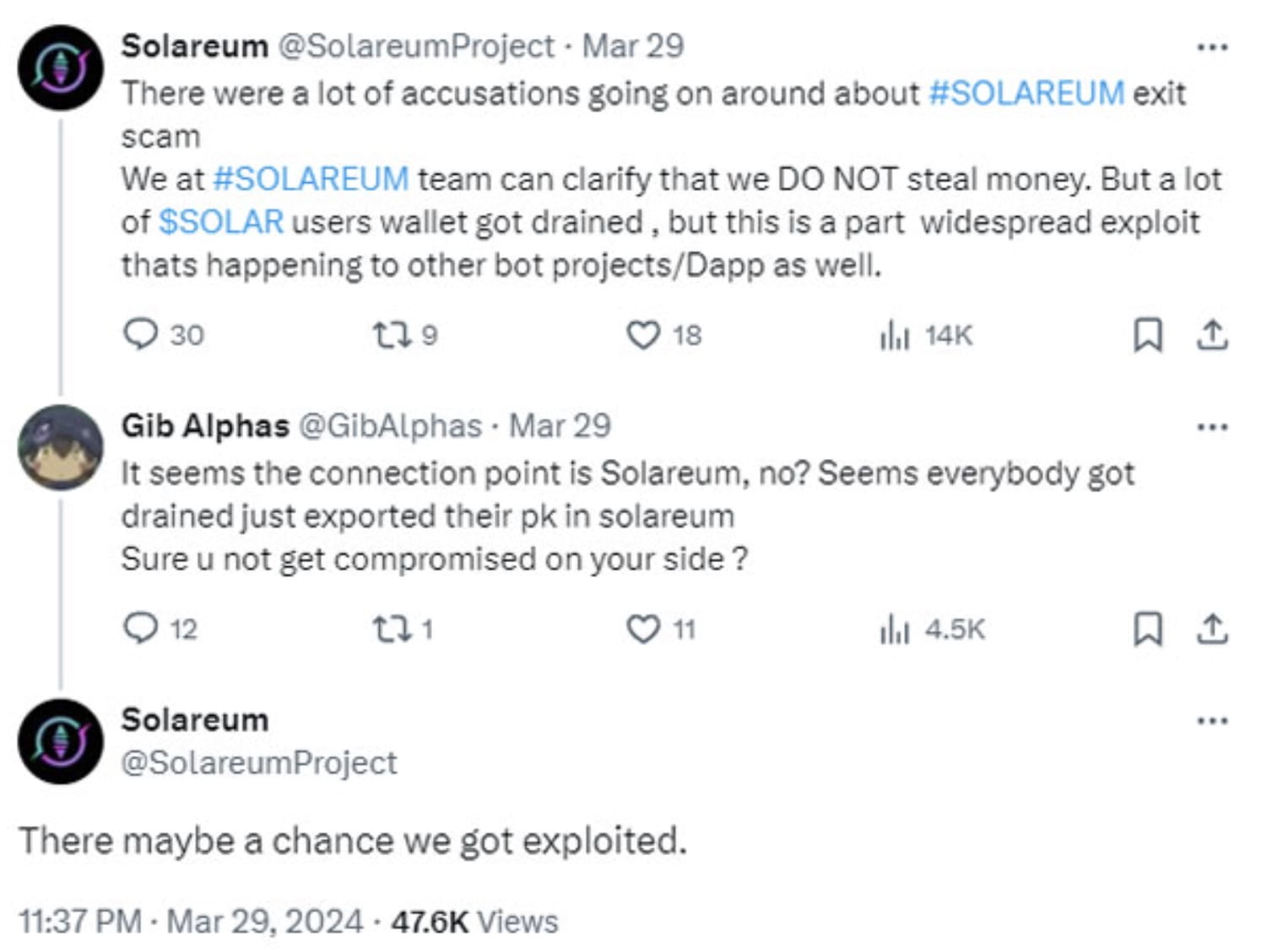The height and width of the screenshot is (952, 1261).
Task: Open more options on Gib Alphas' reply
Action: (x=1213, y=427)
